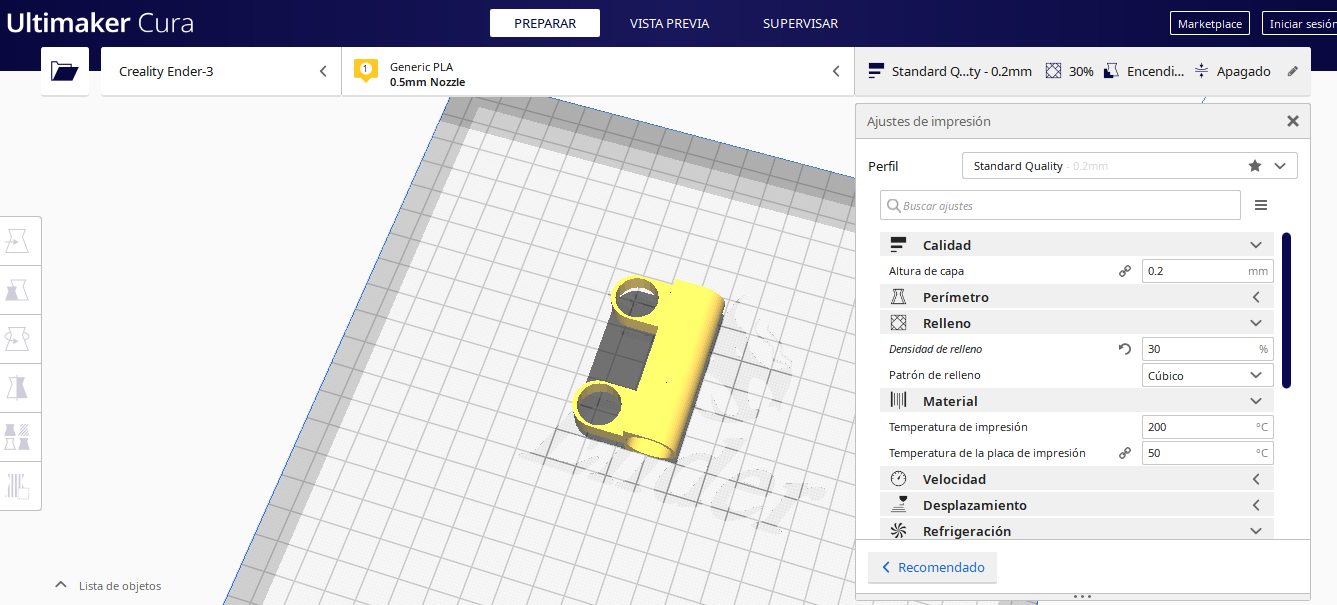Open the Creality Ender-3 printer selector
Image resolution: width=1337 pixels, height=605 pixels.
(221, 71)
